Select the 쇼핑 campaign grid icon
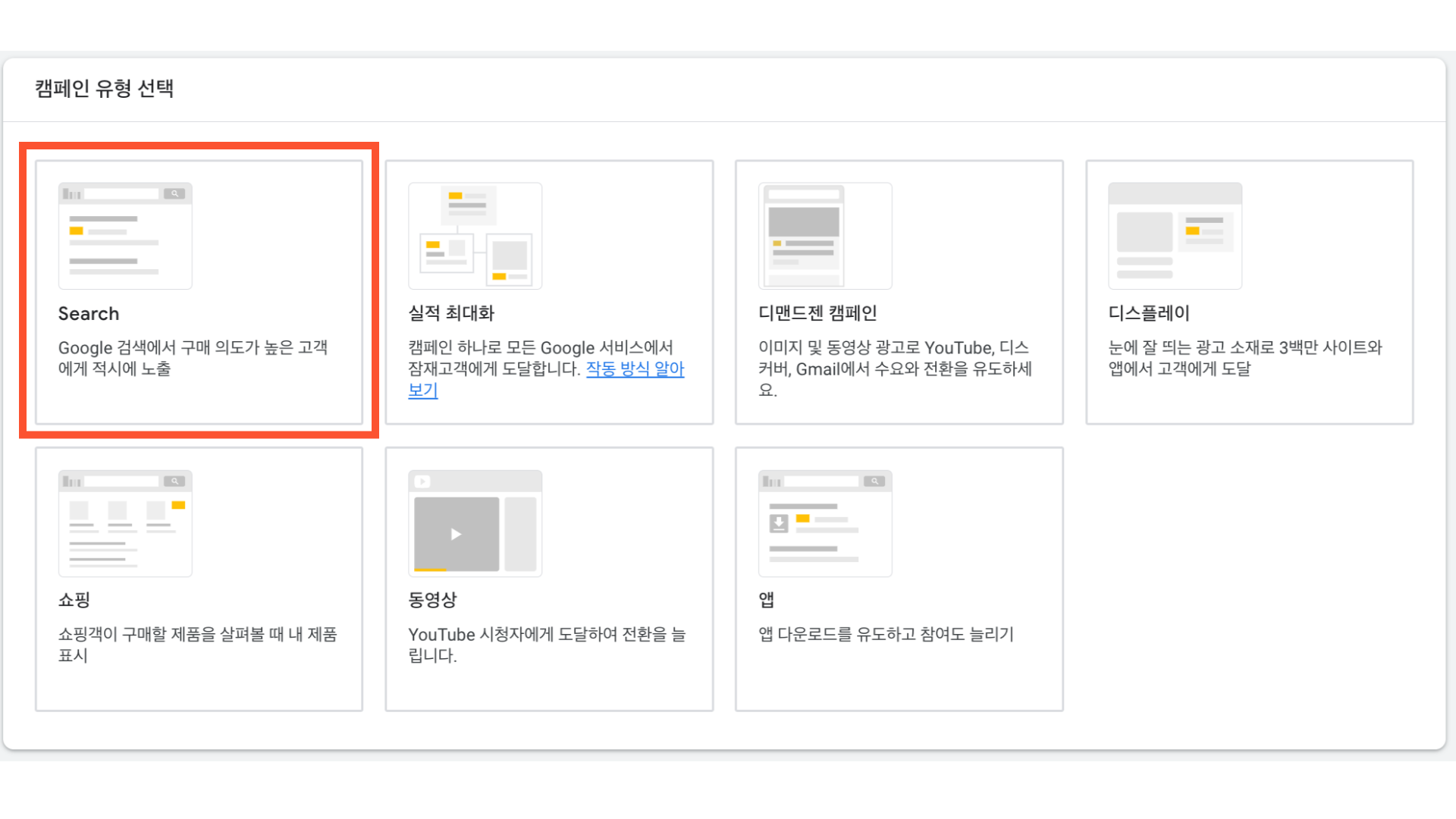The image size is (1456, 819). (x=125, y=523)
